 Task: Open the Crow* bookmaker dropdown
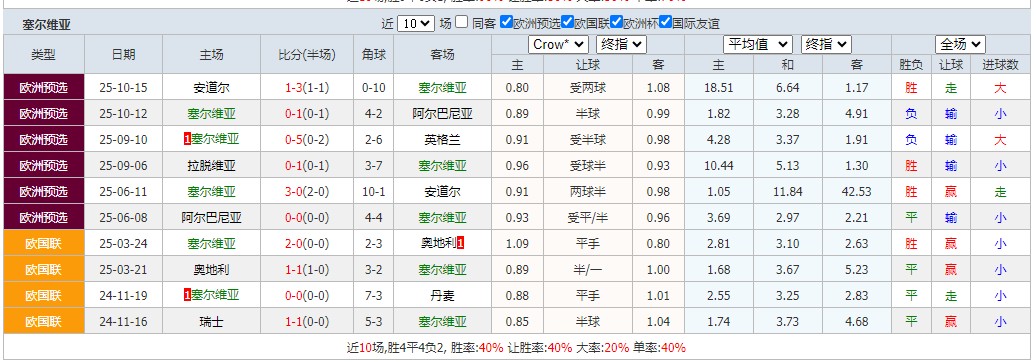point(558,44)
